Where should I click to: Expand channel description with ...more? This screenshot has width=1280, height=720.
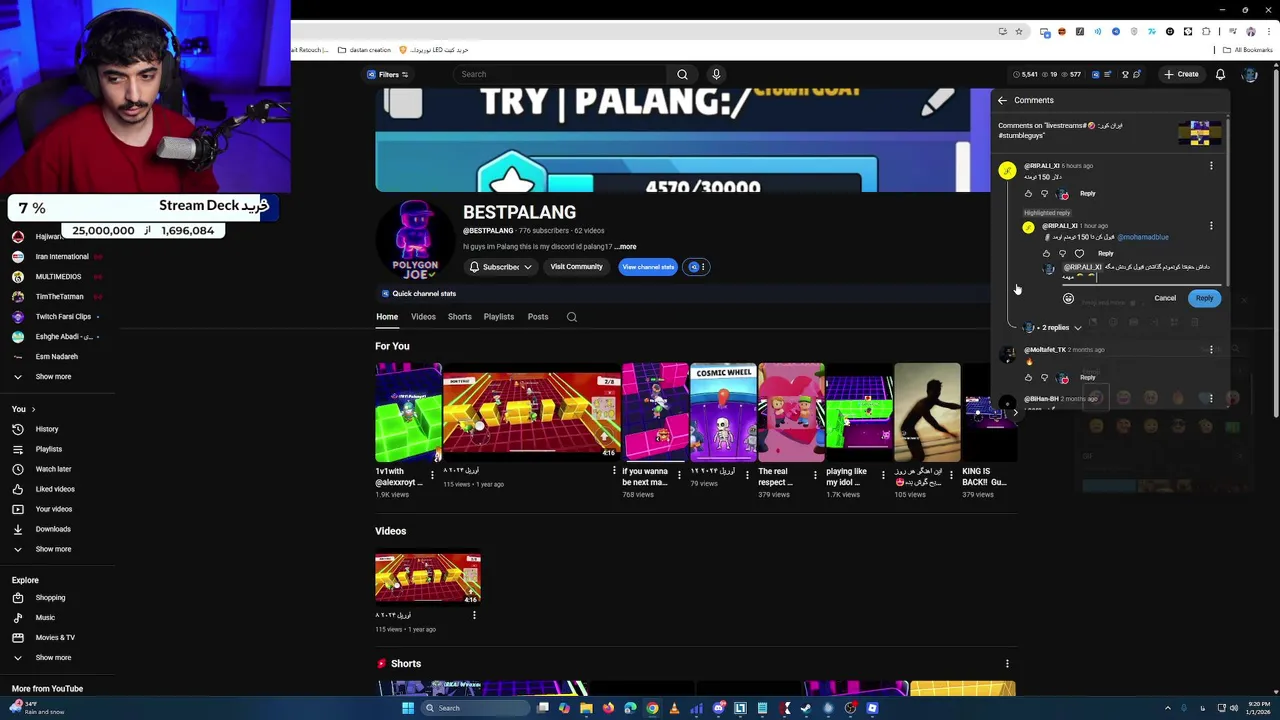click(626, 247)
